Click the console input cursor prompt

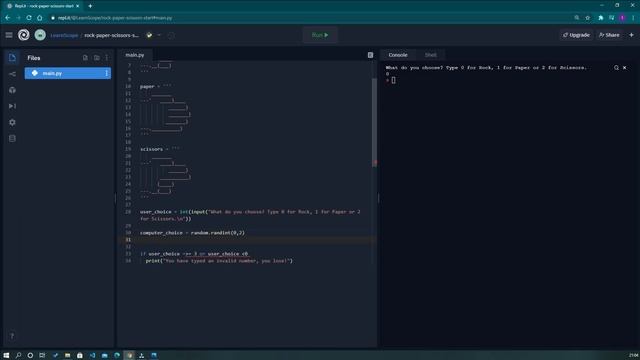tap(393, 80)
